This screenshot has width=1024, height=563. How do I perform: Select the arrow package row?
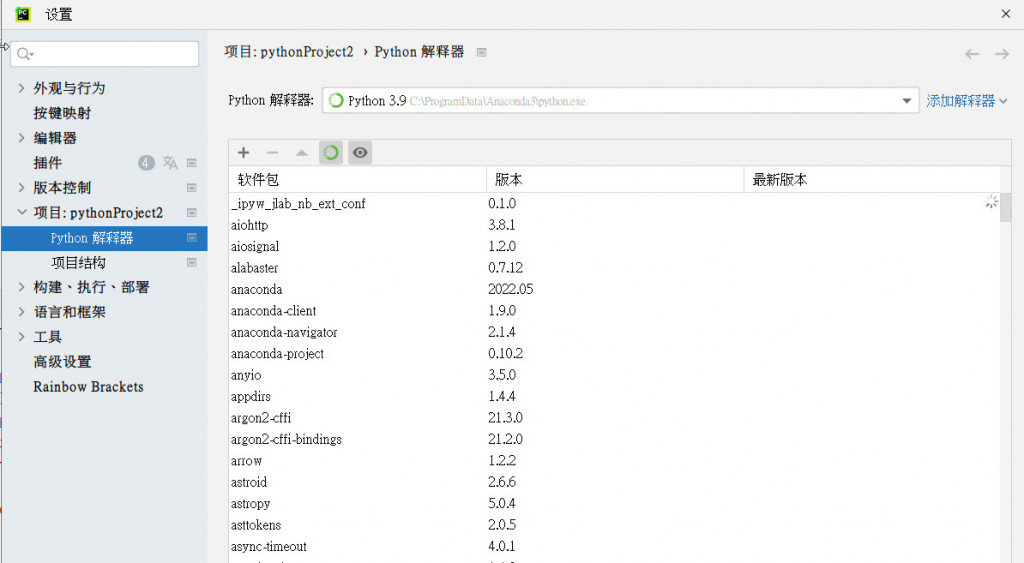point(614,461)
